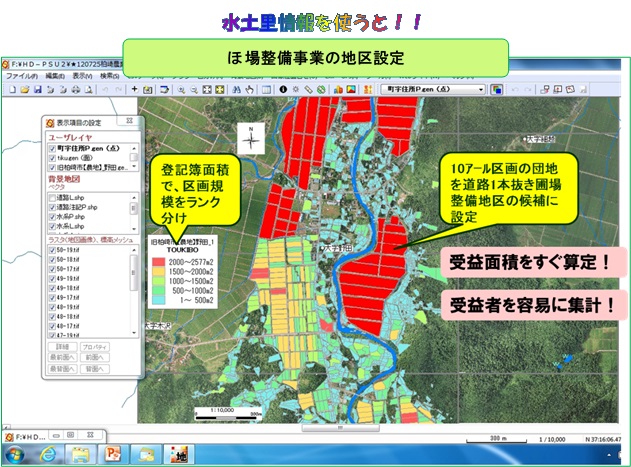Viewport: 631px width, 467px height.
Task: Click the プロパティ button
Action: click(x=95, y=347)
